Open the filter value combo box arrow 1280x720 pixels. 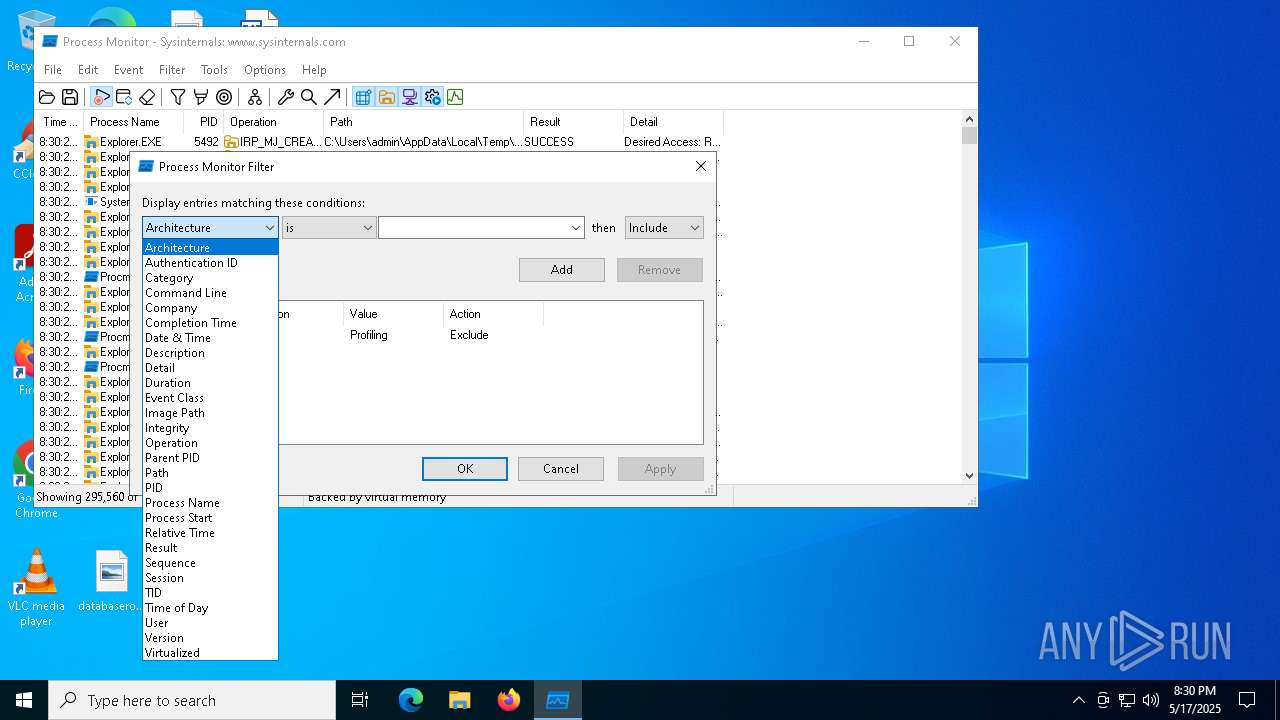(x=576, y=228)
